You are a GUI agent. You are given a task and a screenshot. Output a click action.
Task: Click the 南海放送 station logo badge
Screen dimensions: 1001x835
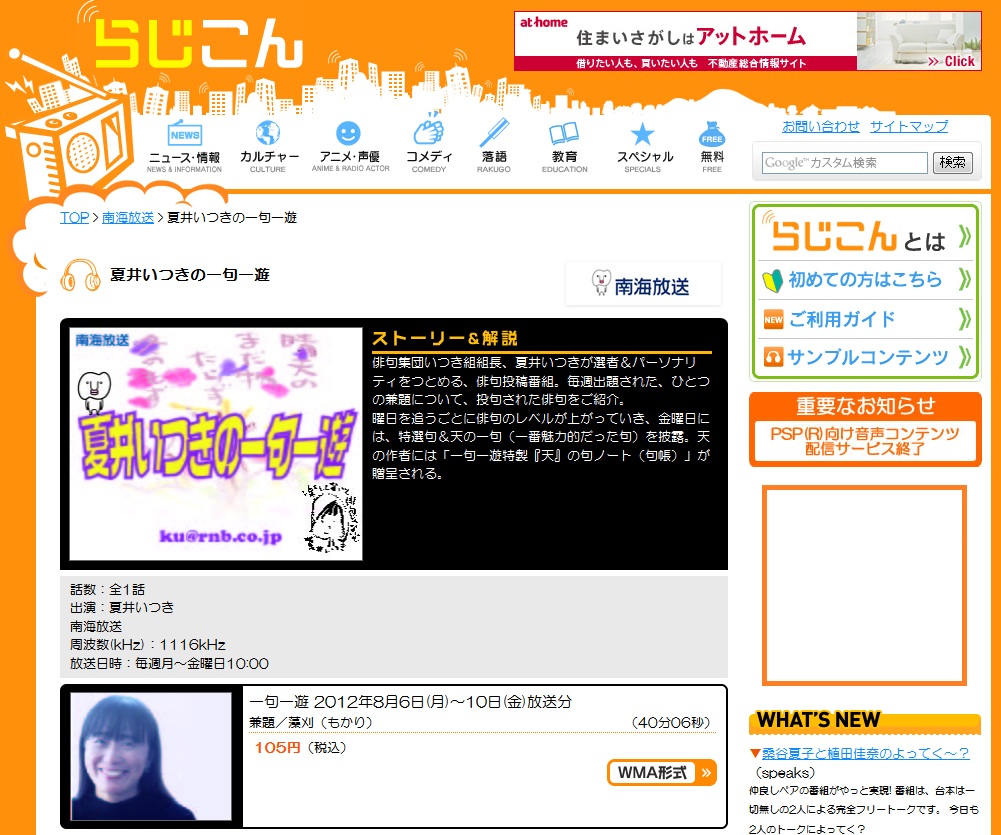(x=643, y=284)
